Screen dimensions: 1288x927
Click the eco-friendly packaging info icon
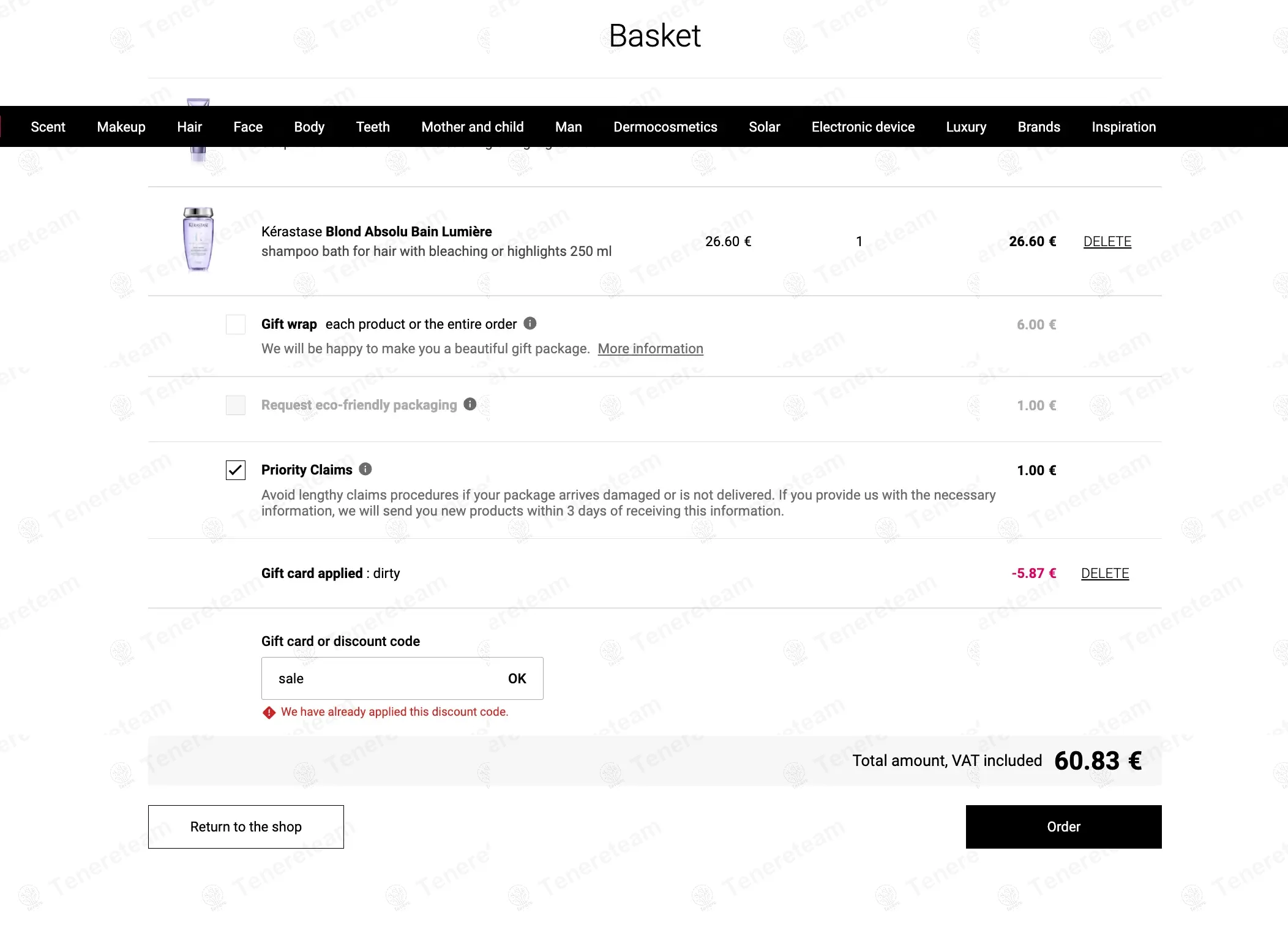click(470, 404)
